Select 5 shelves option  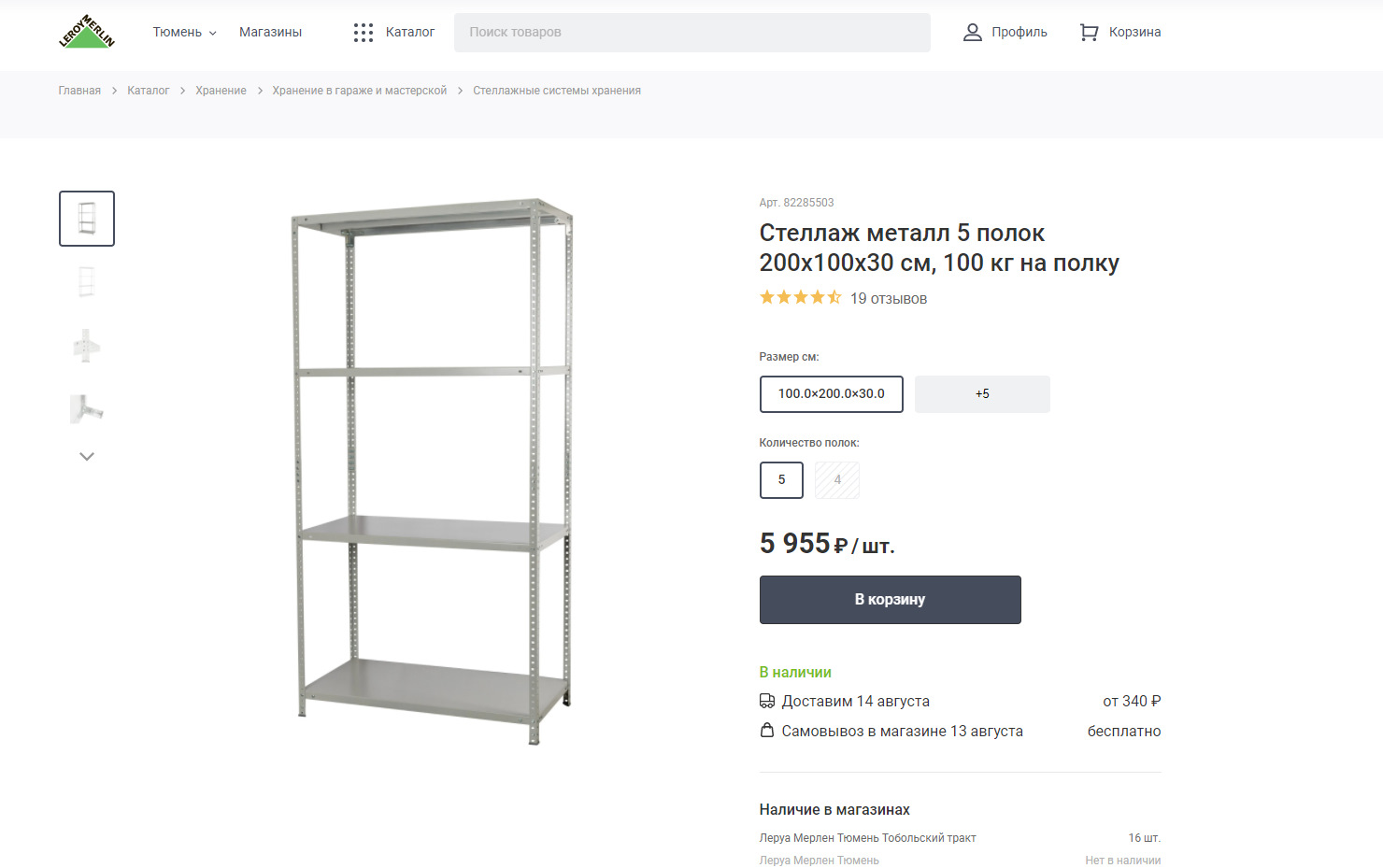(x=781, y=480)
